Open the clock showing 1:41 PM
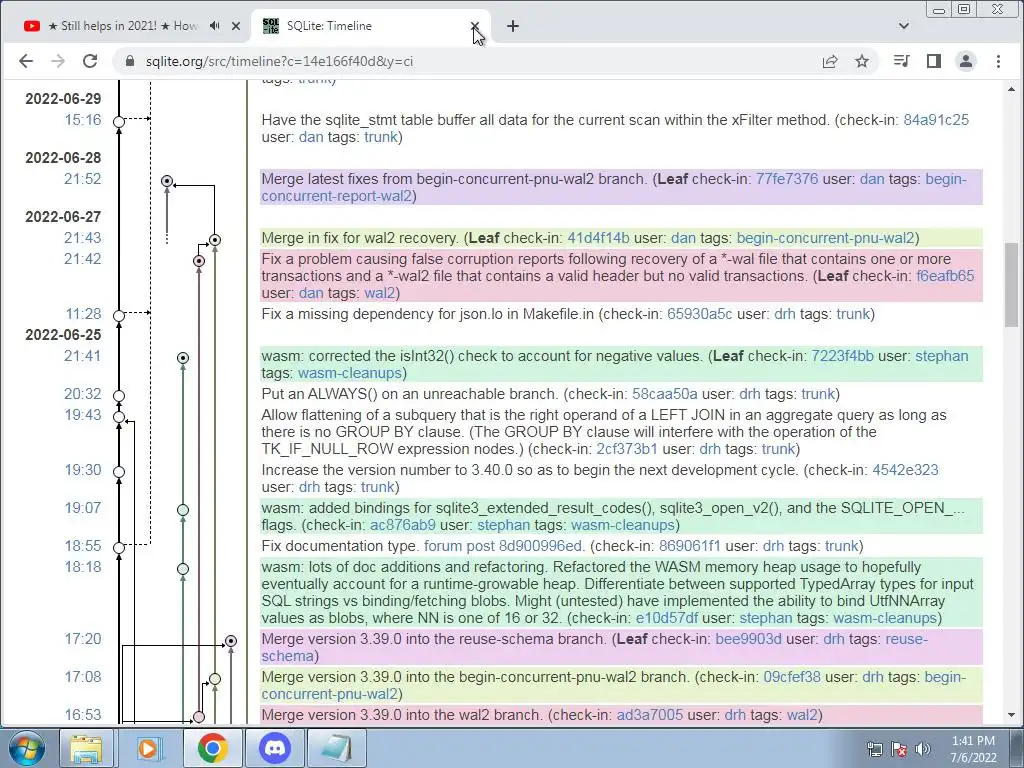The image size is (1024, 768). point(973,749)
